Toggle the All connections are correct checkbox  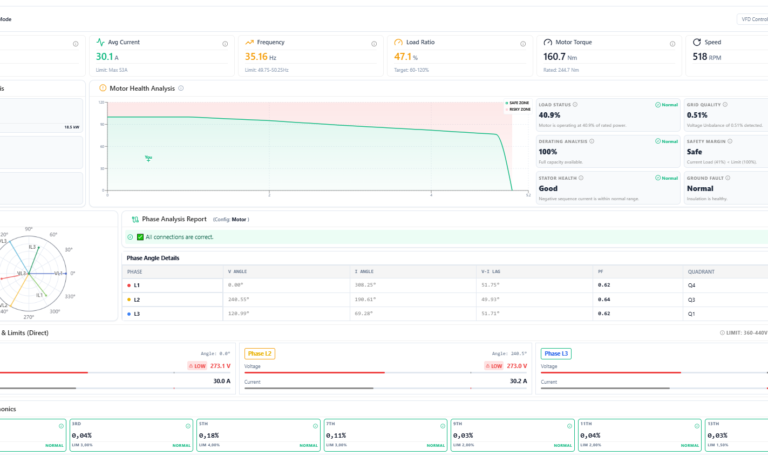(x=140, y=237)
